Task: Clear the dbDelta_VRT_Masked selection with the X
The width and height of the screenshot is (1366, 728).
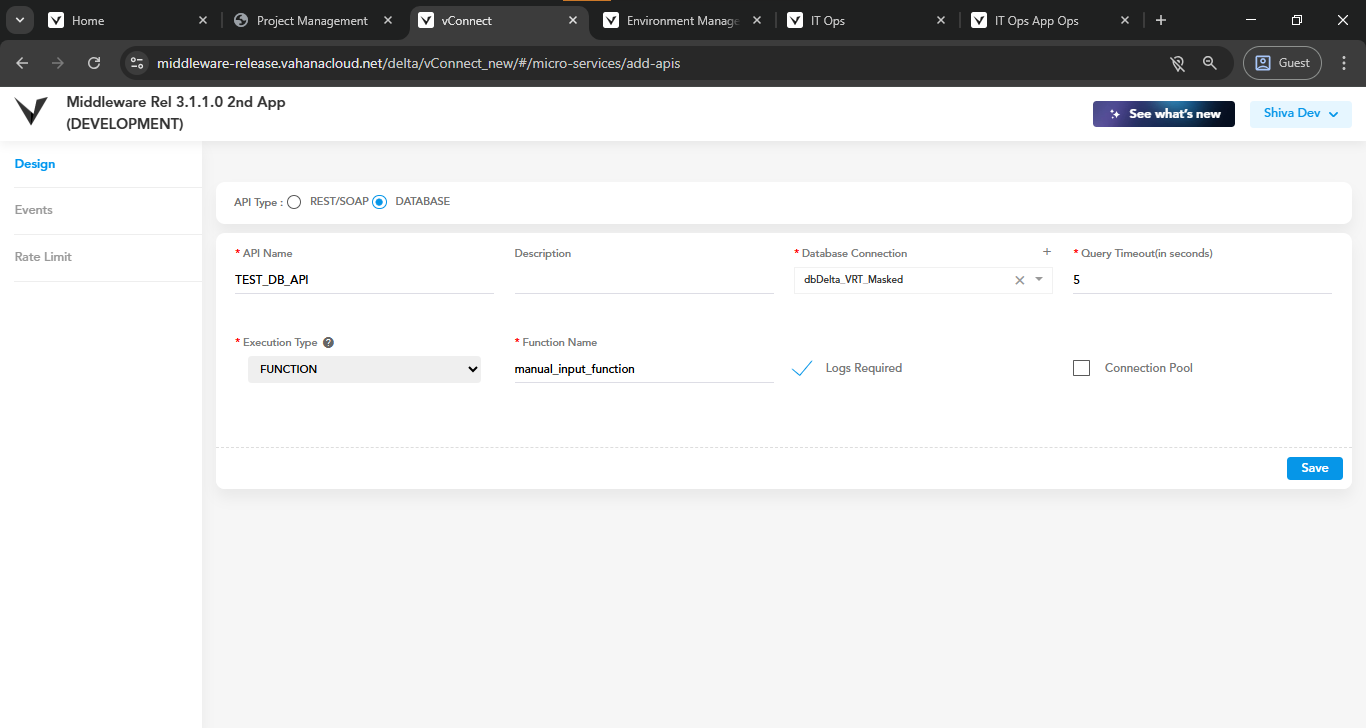Action: point(1020,280)
